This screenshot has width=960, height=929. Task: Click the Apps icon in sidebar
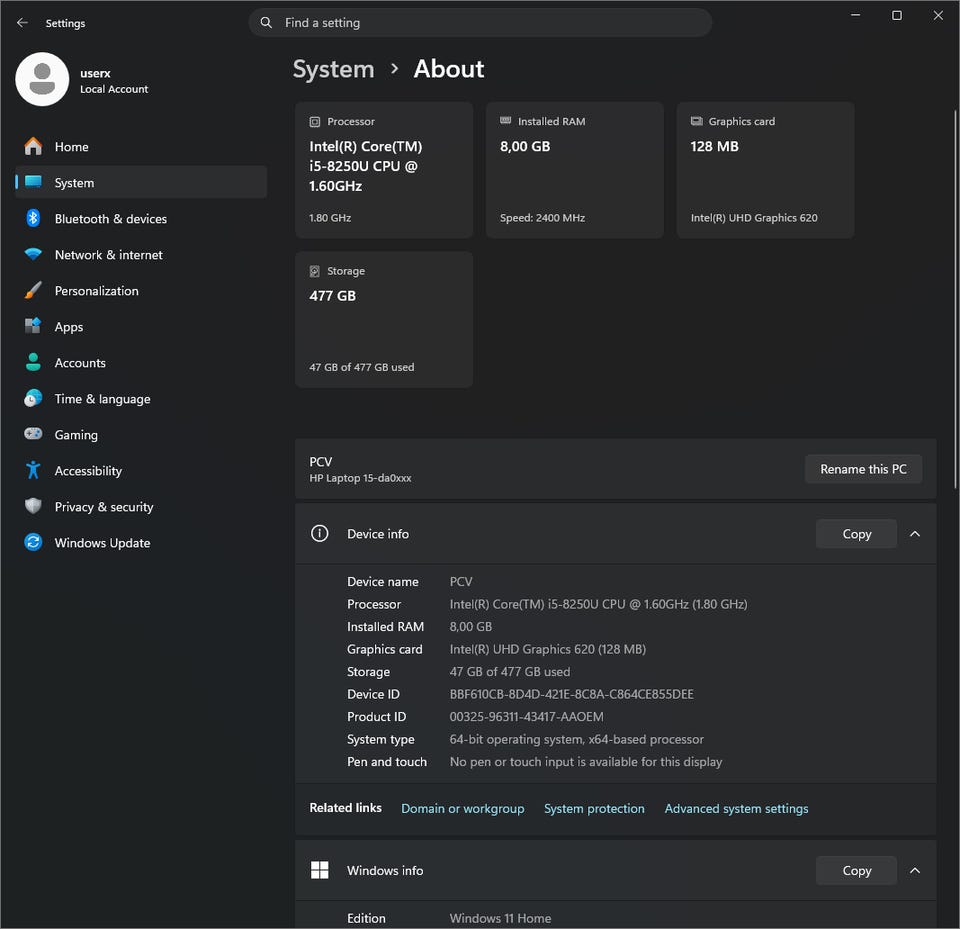point(33,326)
